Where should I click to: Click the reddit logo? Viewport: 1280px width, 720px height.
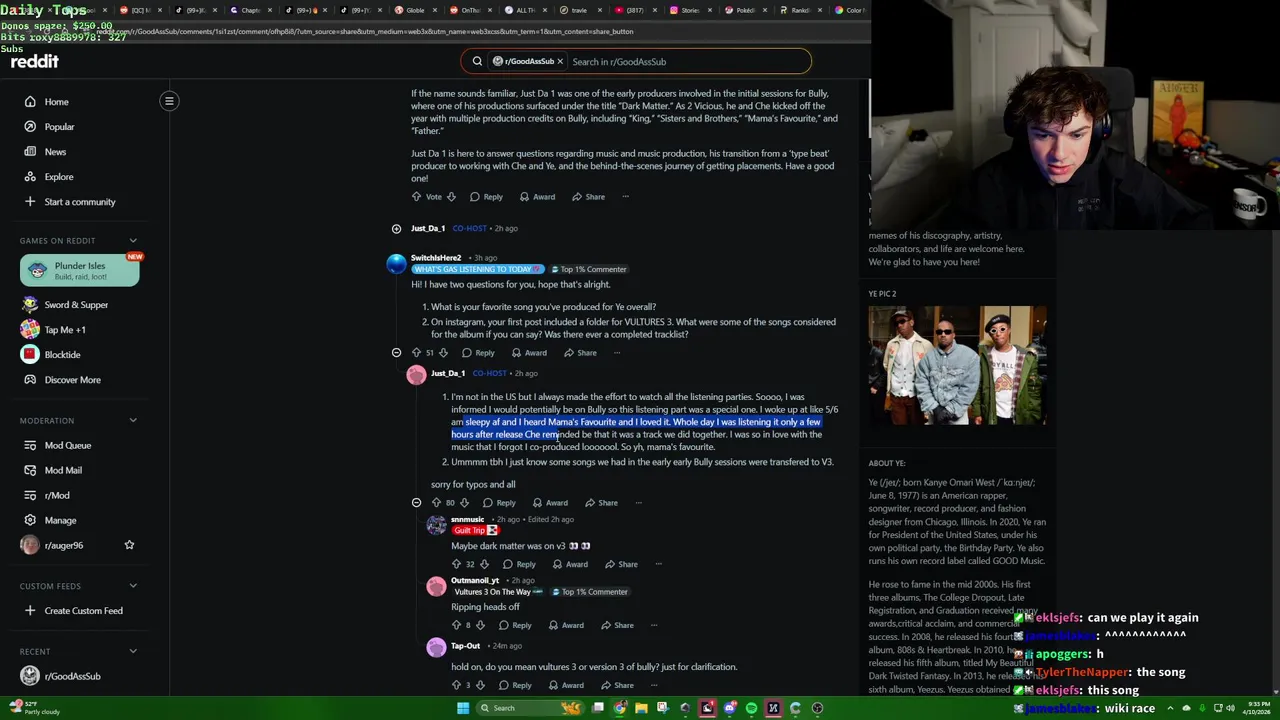(x=35, y=62)
